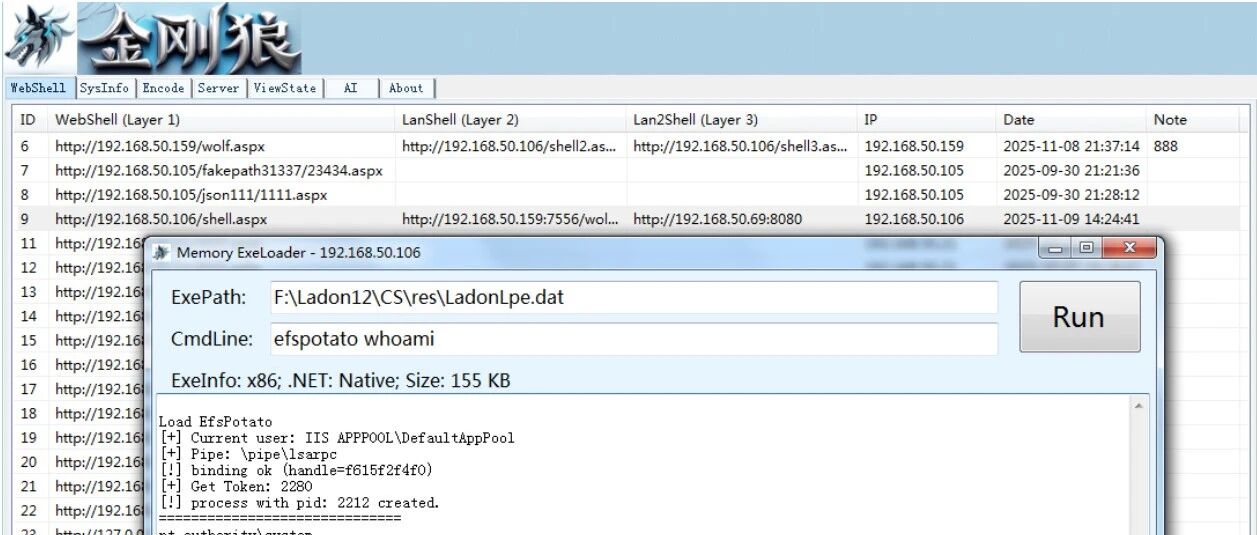Click the 'Get Token: 2280' output line
The width and height of the screenshot is (1257, 535).
coord(236,486)
